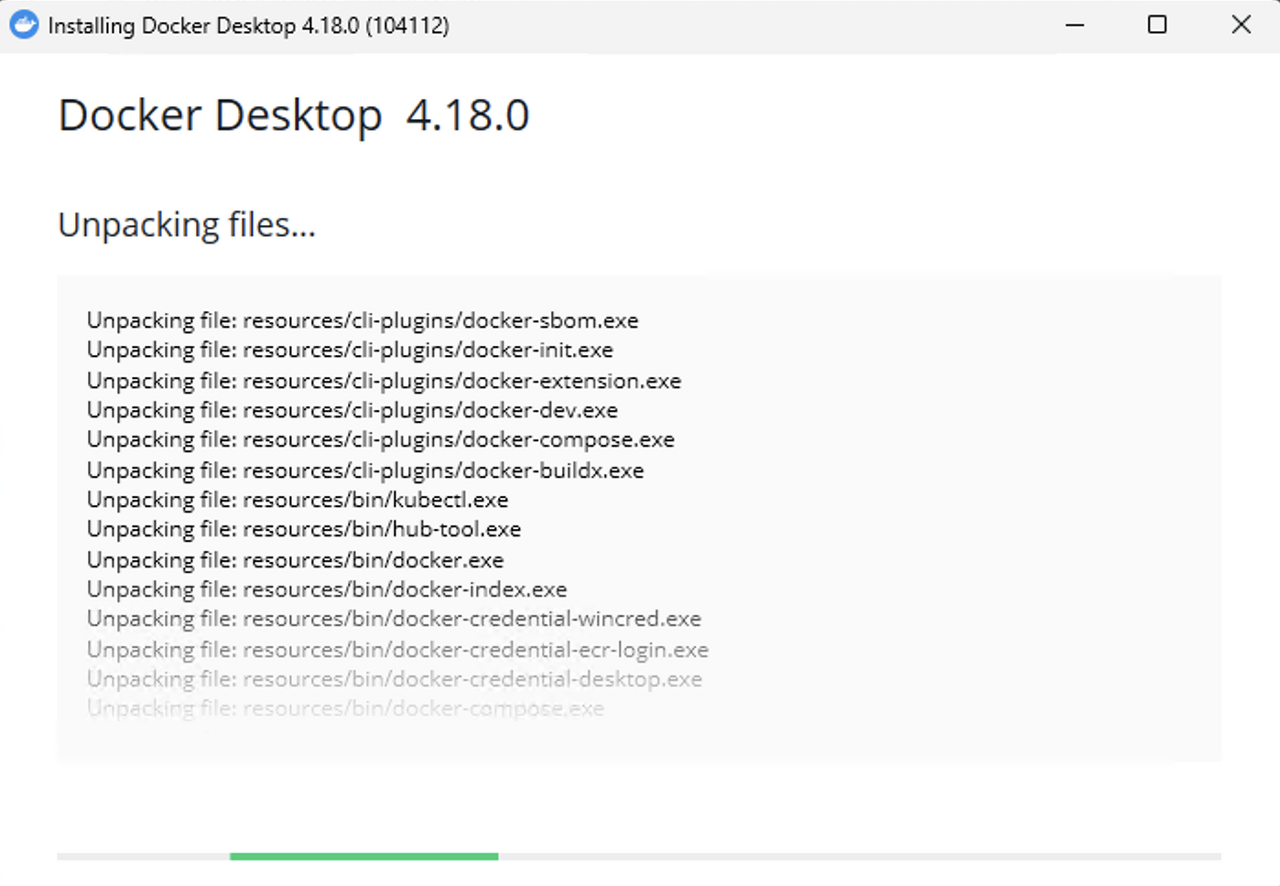Select the docker-credential-ecr-login.exe log line
1280x886 pixels.
pos(398,650)
